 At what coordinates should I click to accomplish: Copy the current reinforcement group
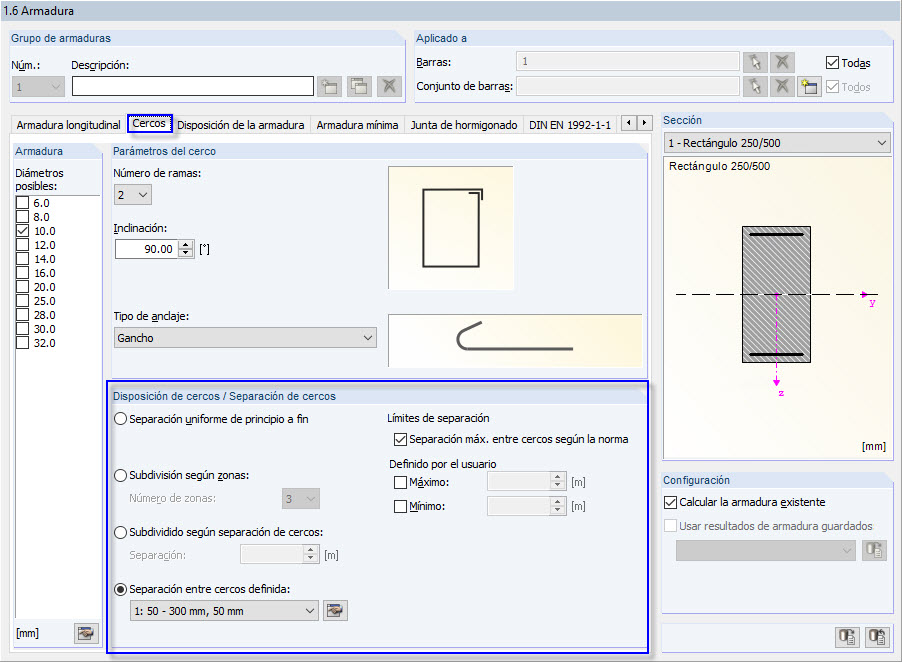(x=360, y=87)
